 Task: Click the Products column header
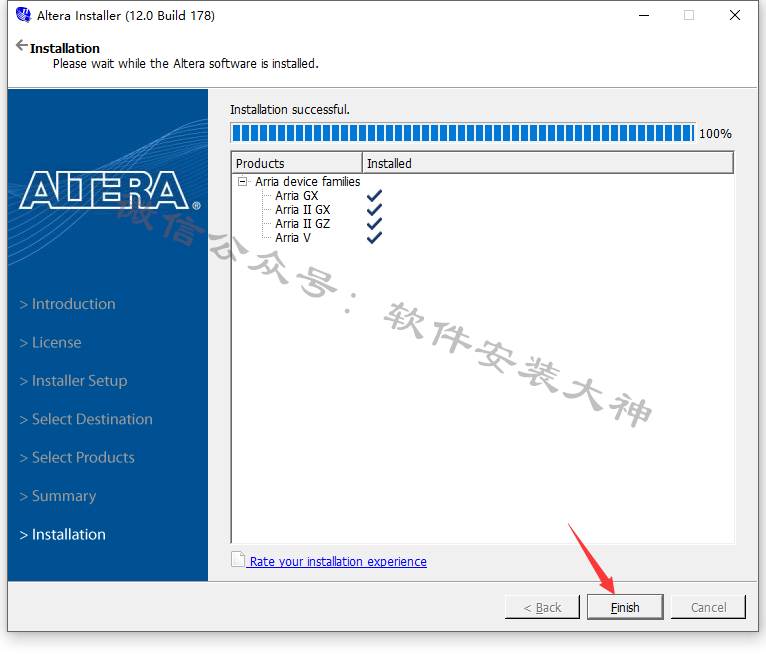click(x=297, y=163)
